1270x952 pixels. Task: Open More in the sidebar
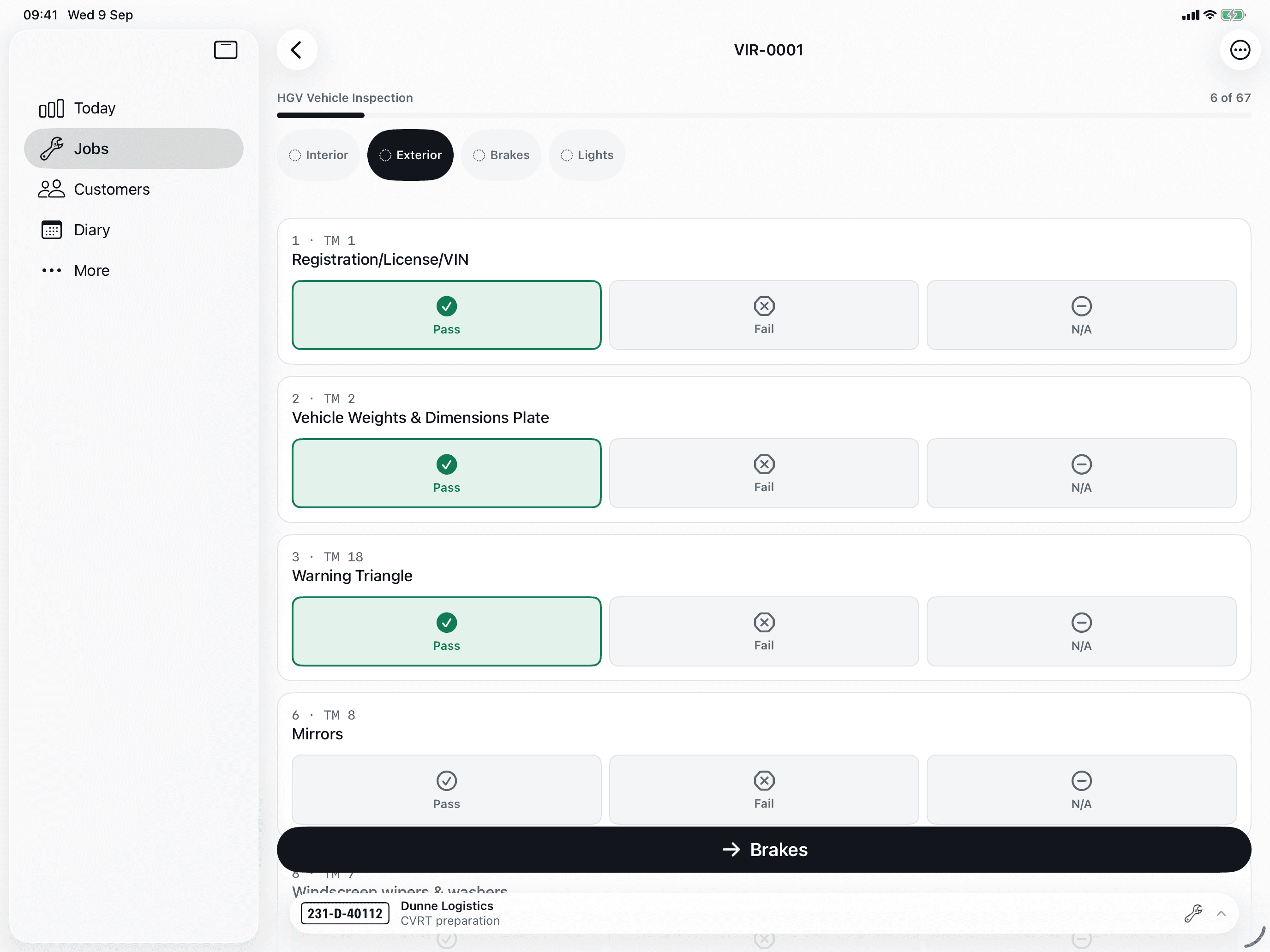134,270
